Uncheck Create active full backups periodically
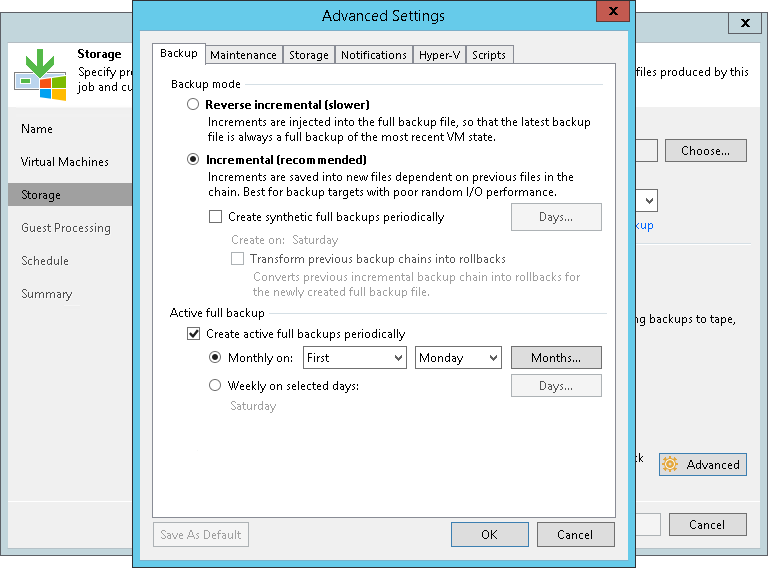The height and width of the screenshot is (568, 768). pos(193,334)
